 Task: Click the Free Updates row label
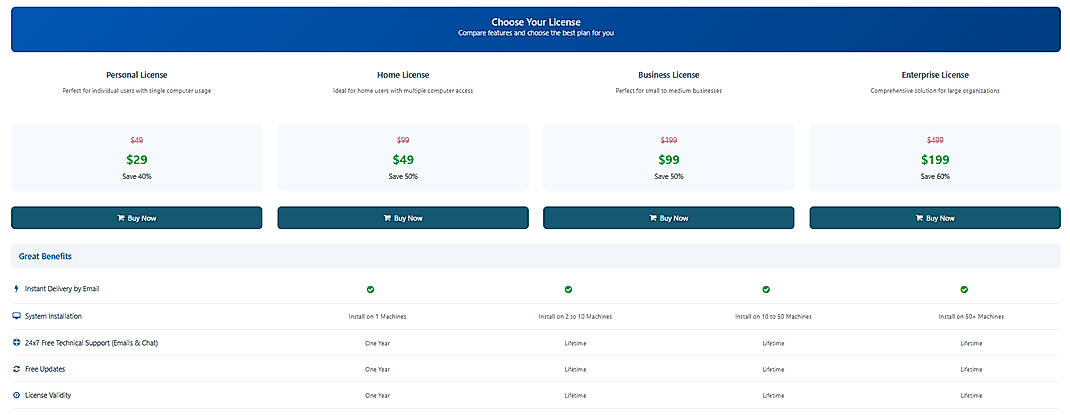pos(45,369)
